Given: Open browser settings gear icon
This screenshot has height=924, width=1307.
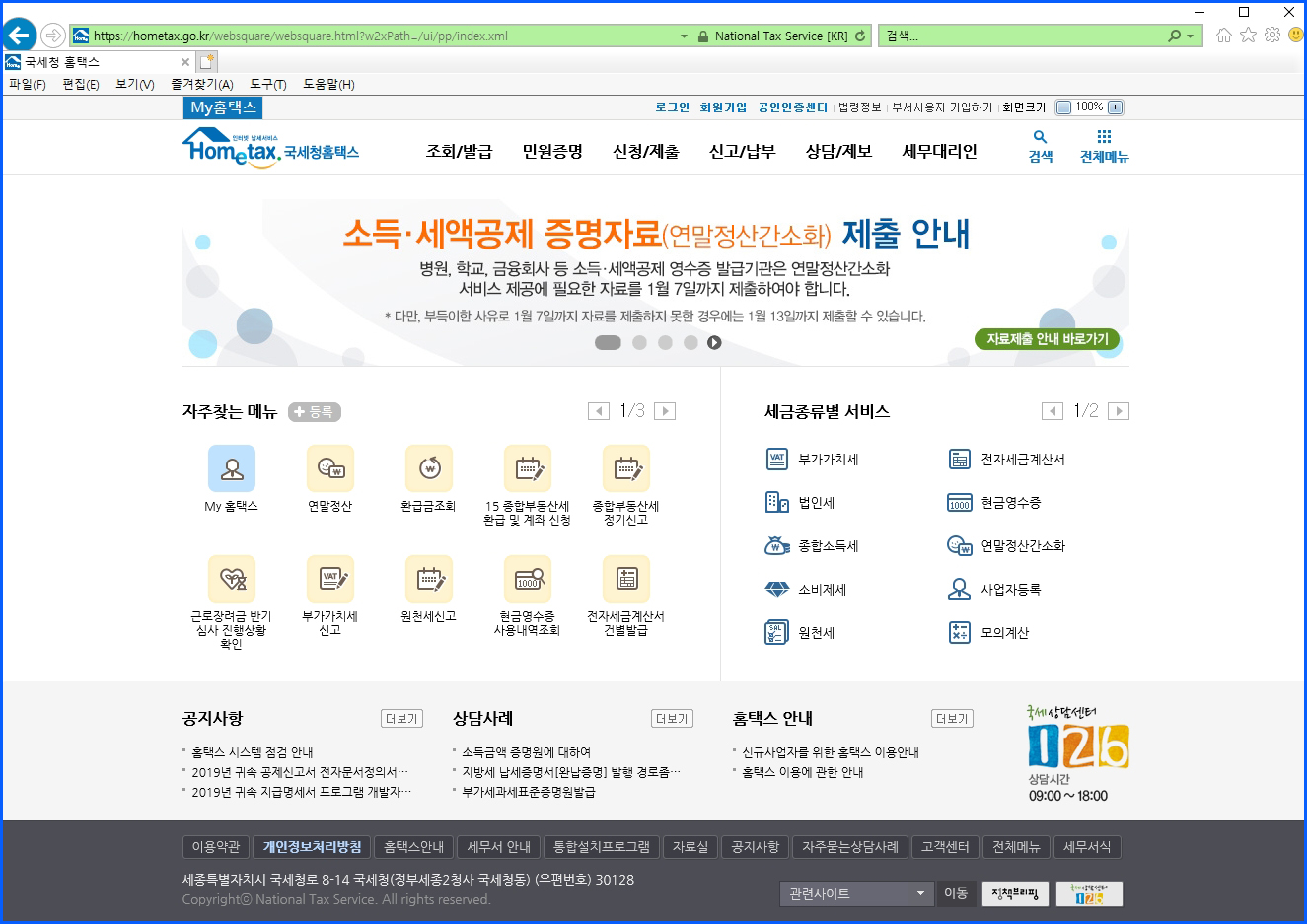Looking at the screenshot, I should point(1272,36).
